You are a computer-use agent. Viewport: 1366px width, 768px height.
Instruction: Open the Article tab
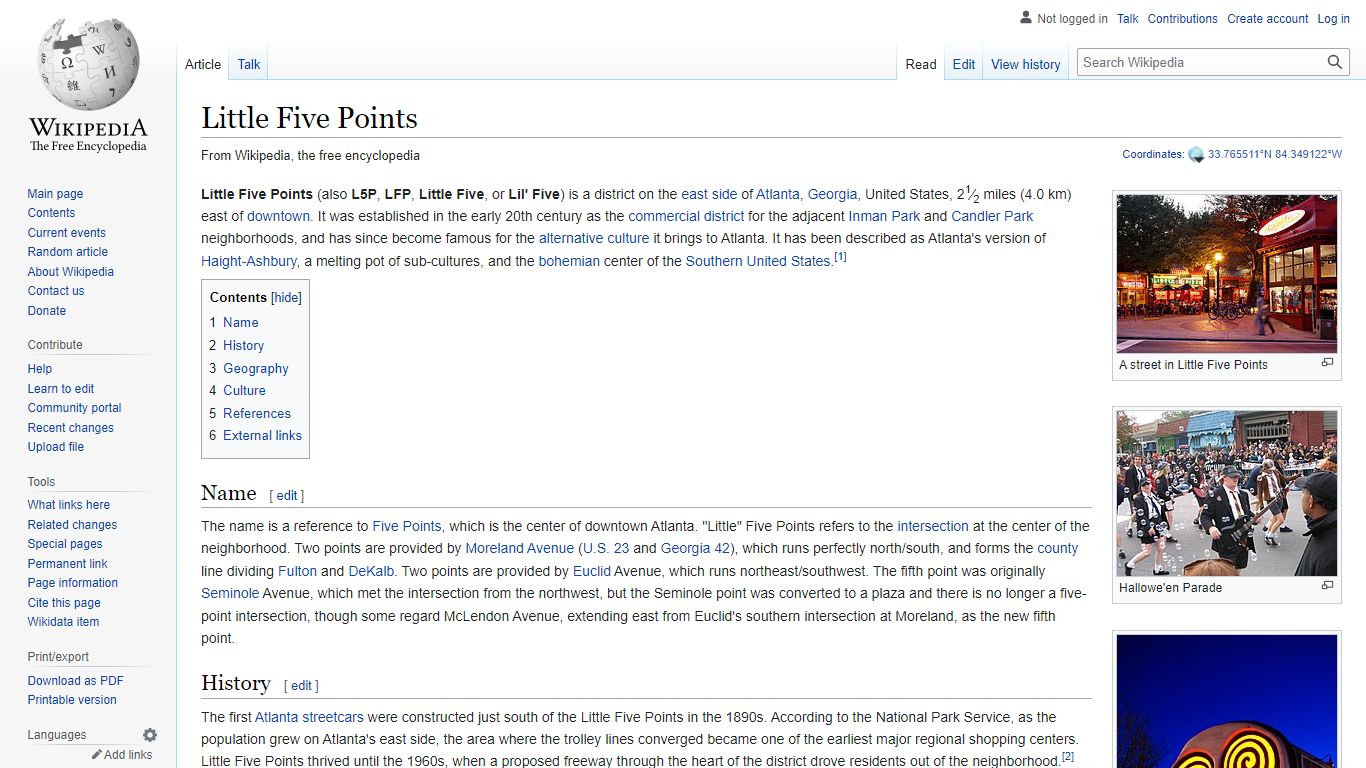pyautogui.click(x=203, y=64)
